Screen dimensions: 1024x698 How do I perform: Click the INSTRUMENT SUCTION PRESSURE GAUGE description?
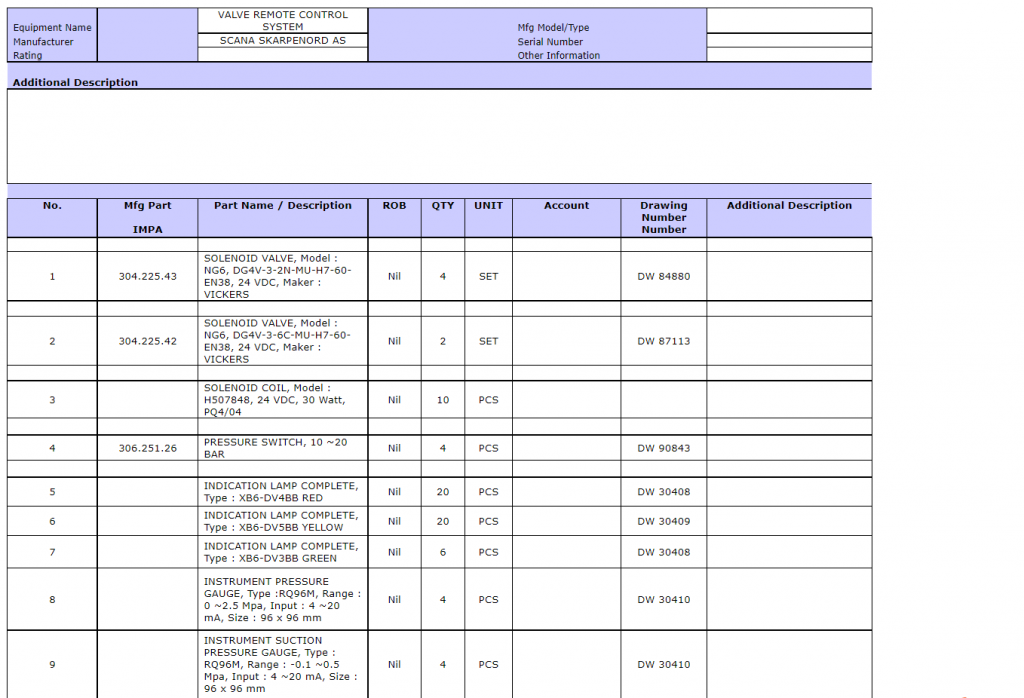[283, 664]
